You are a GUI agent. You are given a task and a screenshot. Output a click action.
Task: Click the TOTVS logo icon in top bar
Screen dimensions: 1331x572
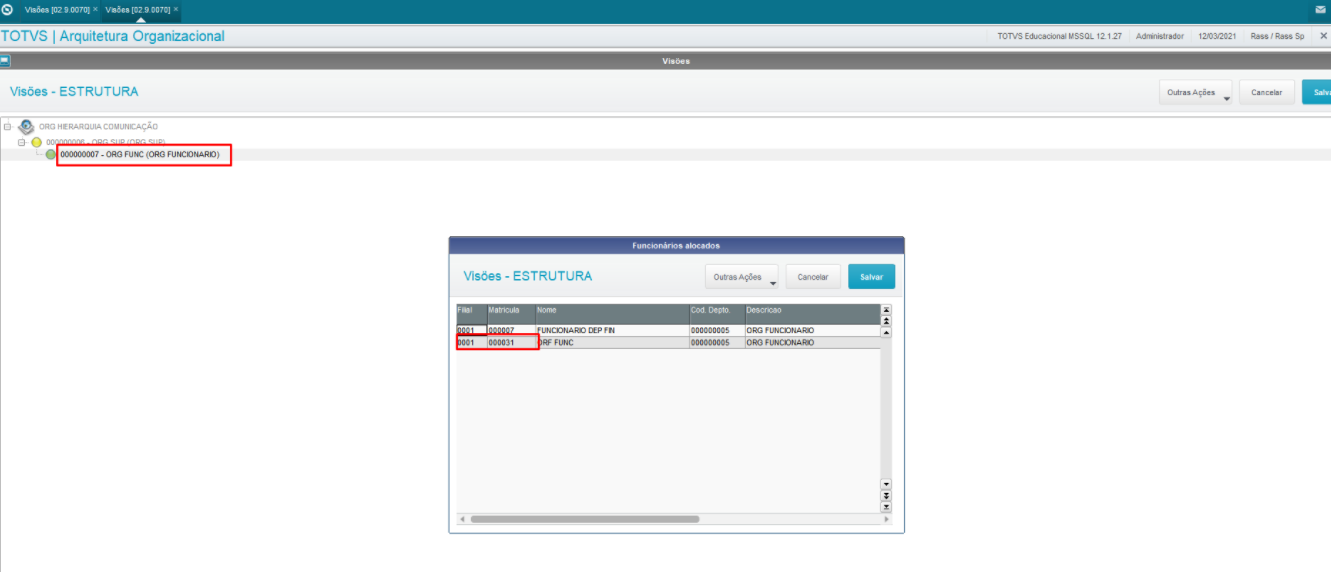[7, 9]
